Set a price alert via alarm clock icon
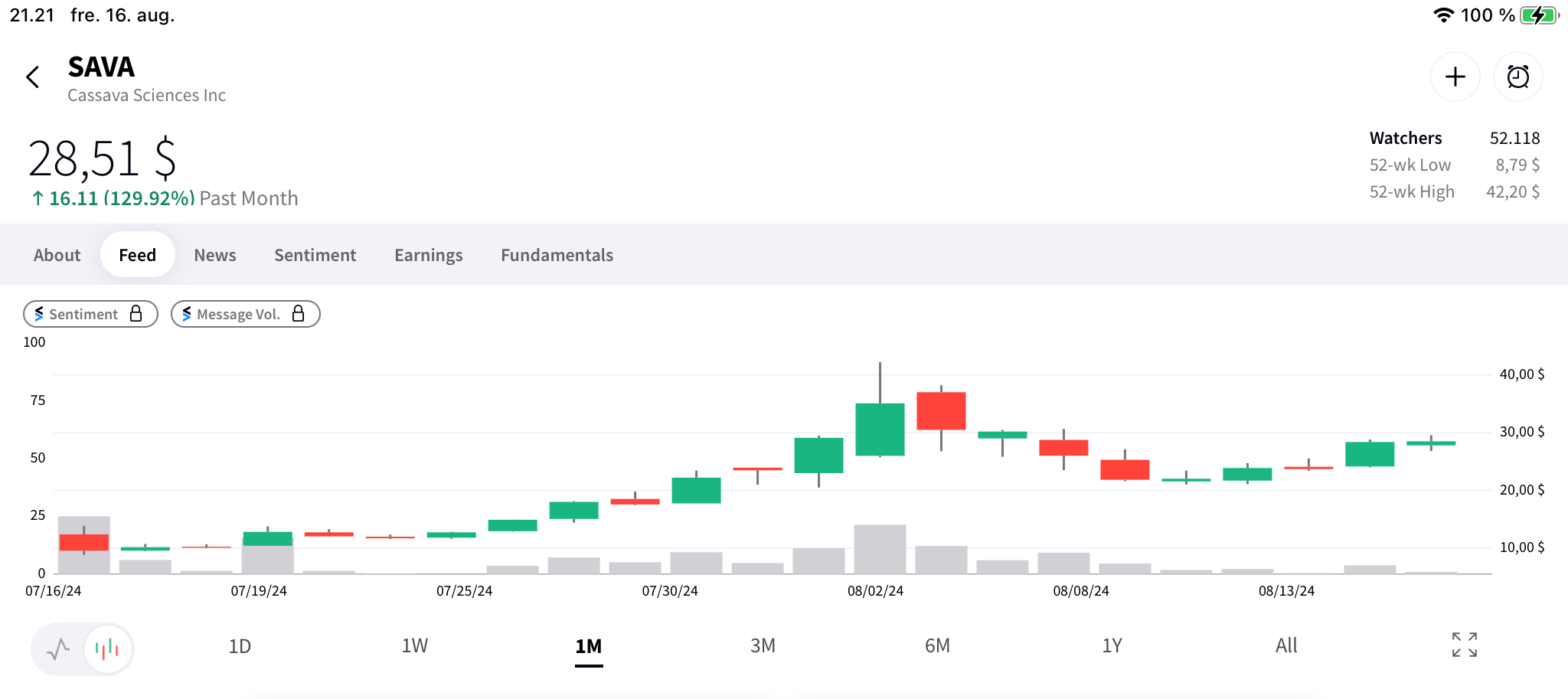Screen dimensions: 1568x699 [1517, 77]
